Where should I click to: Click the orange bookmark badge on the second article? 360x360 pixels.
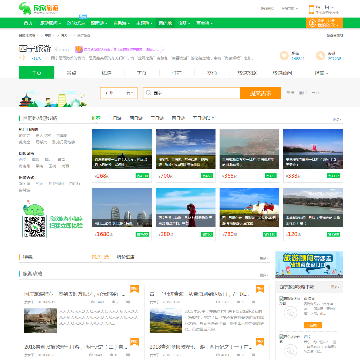click(260, 289)
